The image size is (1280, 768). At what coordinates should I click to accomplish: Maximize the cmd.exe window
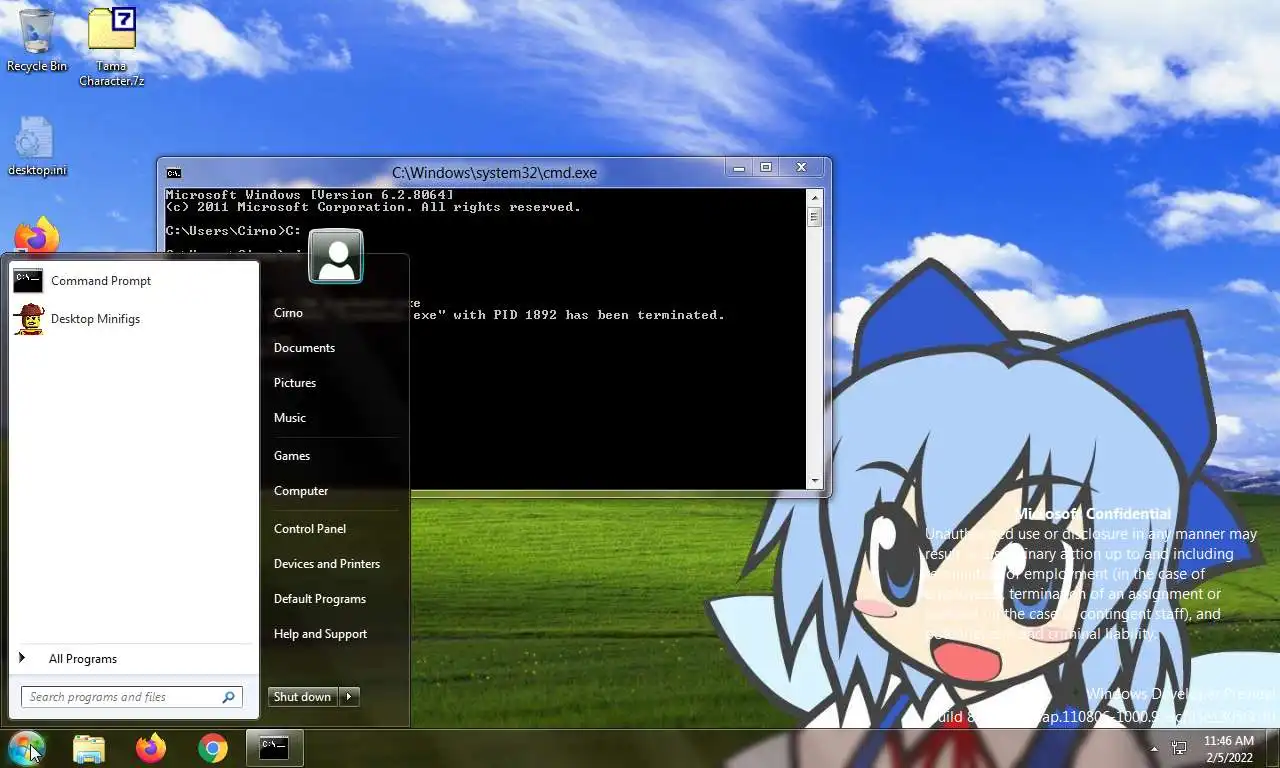pos(766,168)
